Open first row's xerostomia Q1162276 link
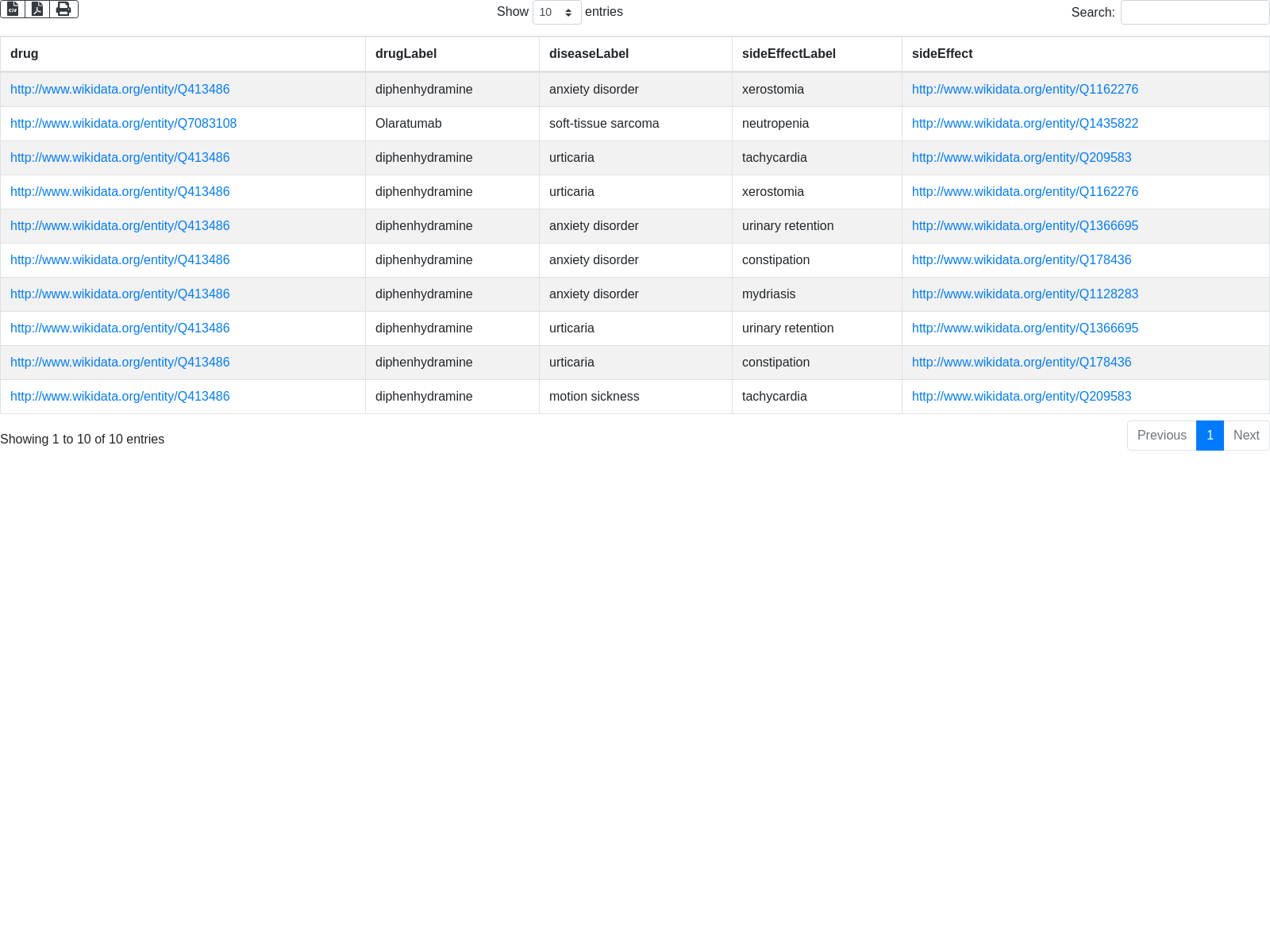 coord(1025,90)
